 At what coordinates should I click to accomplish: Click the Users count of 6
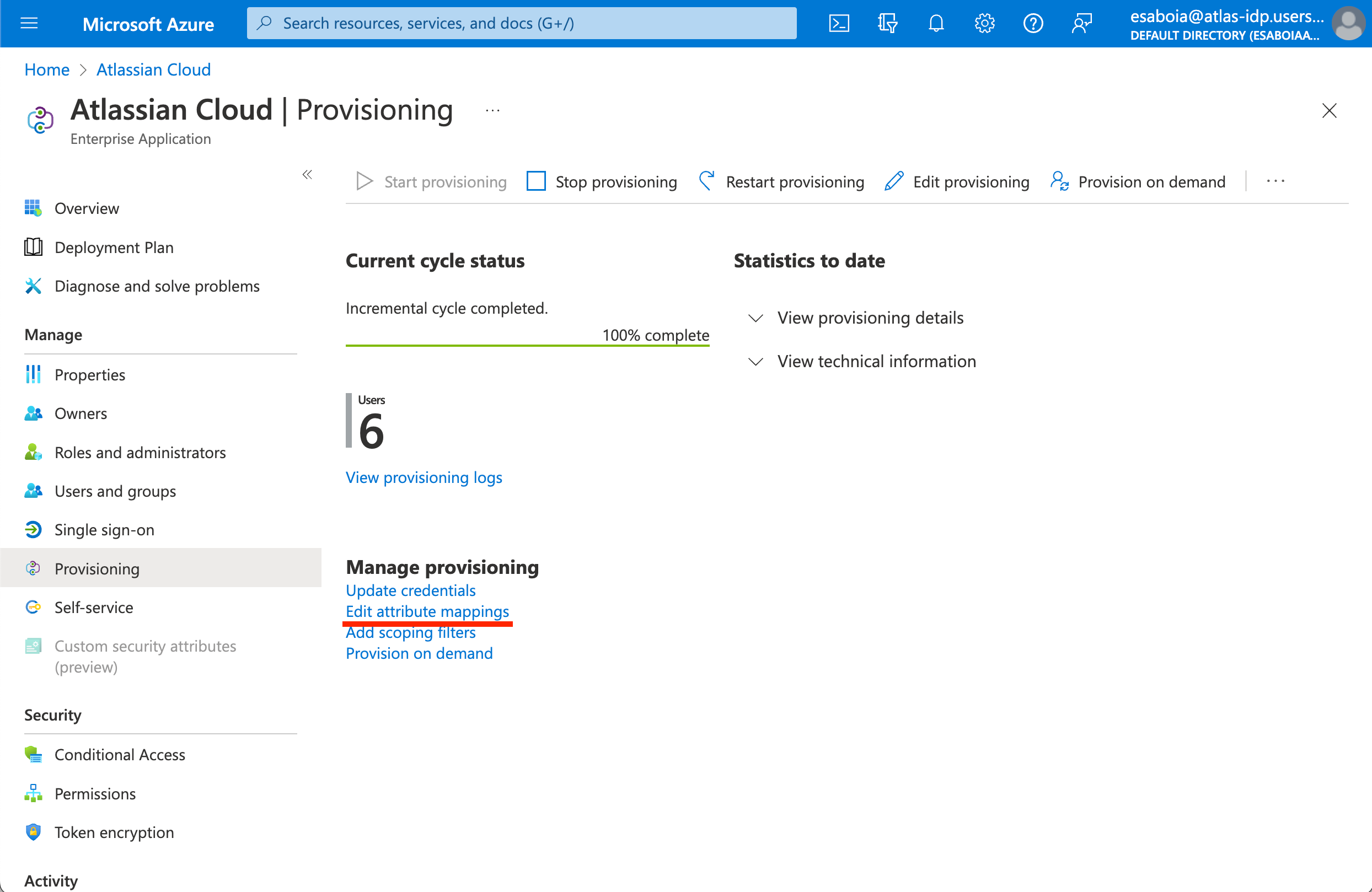(x=371, y=431)
